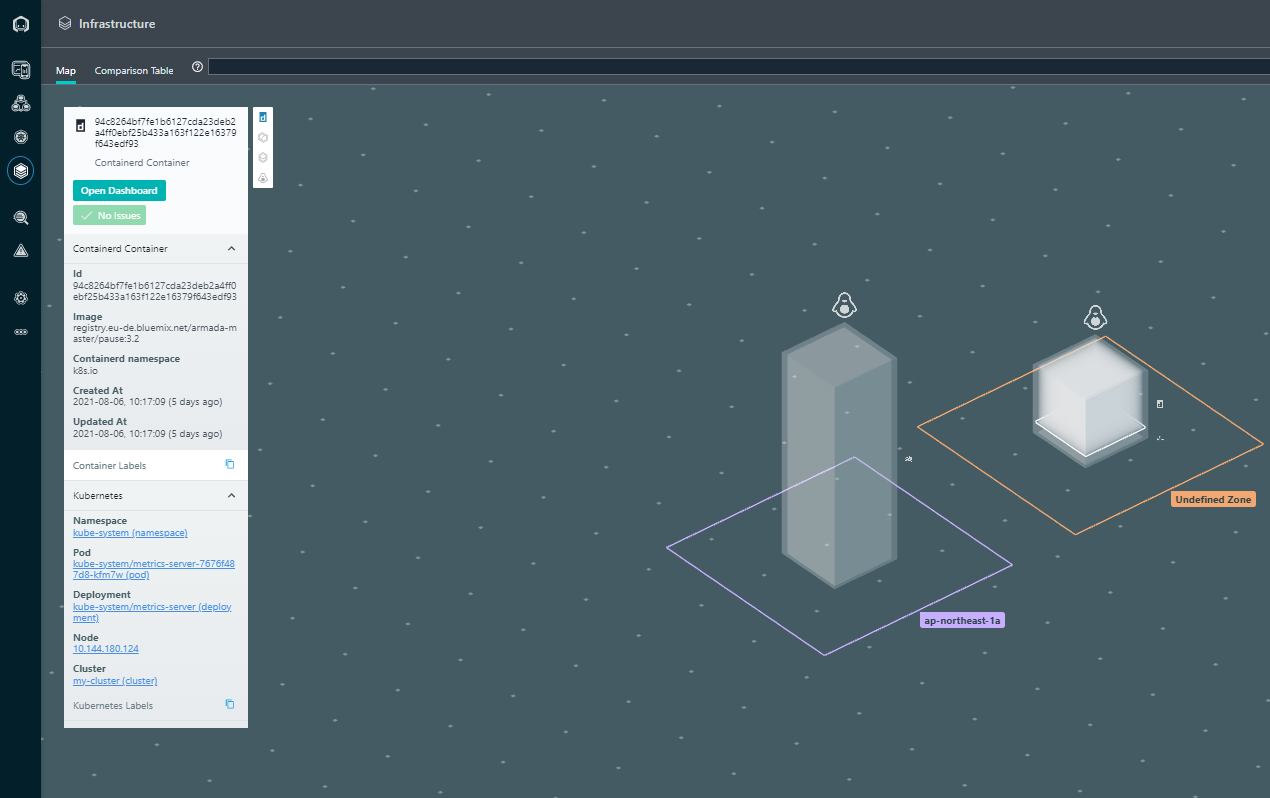Viewport: 1270px width, 798px height.
Task: Open the Kubernetes sidebar icon
Action: tap(21, 137)
